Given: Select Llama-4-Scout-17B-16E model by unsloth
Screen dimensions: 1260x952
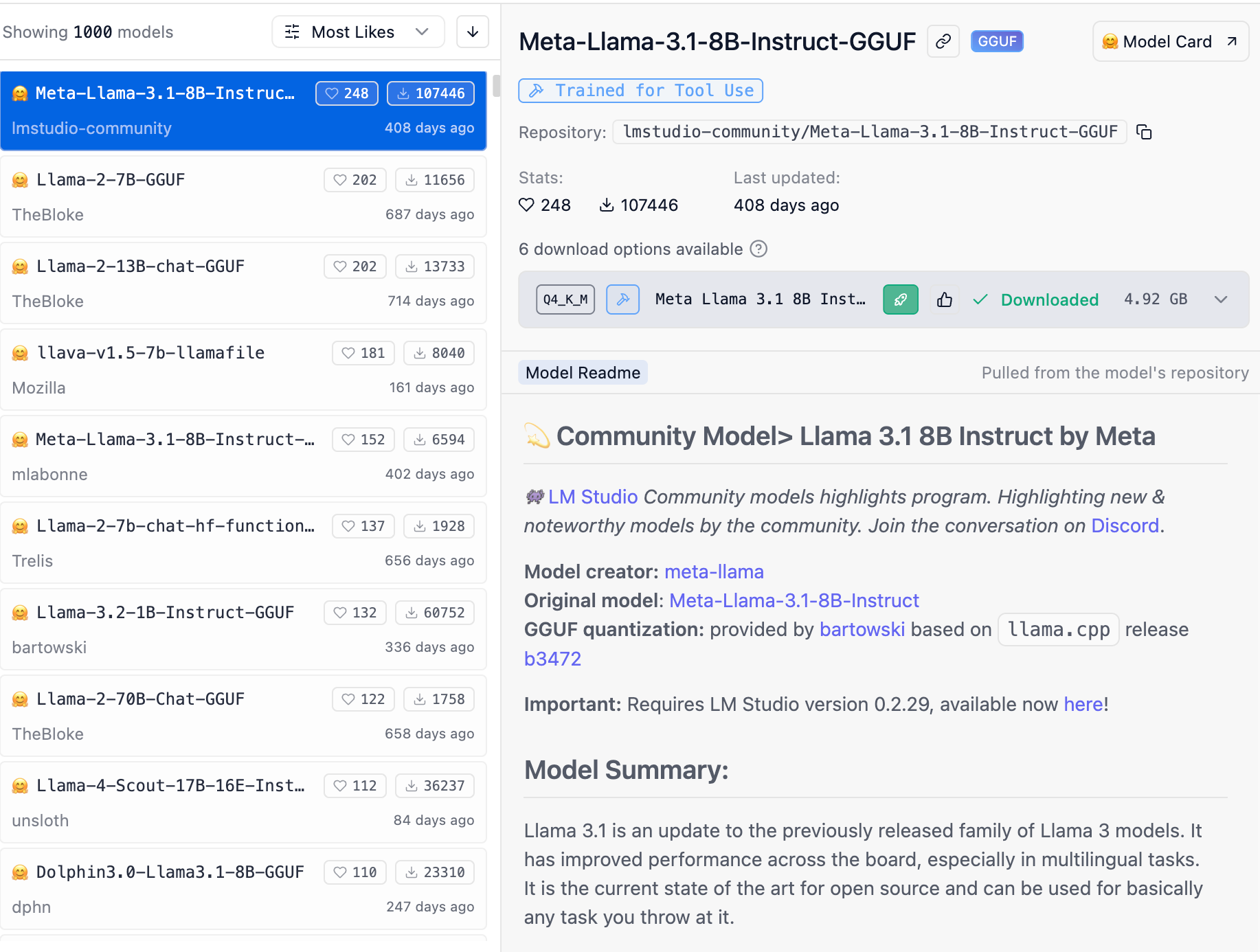Looking at the screenshot, I should pos(243,802).
